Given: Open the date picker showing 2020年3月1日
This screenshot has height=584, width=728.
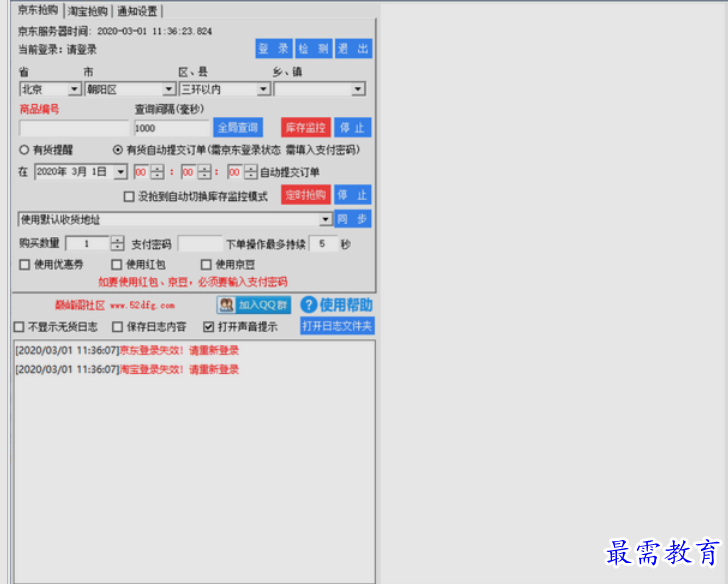Looking at the screenshot, I should point(120,172).
